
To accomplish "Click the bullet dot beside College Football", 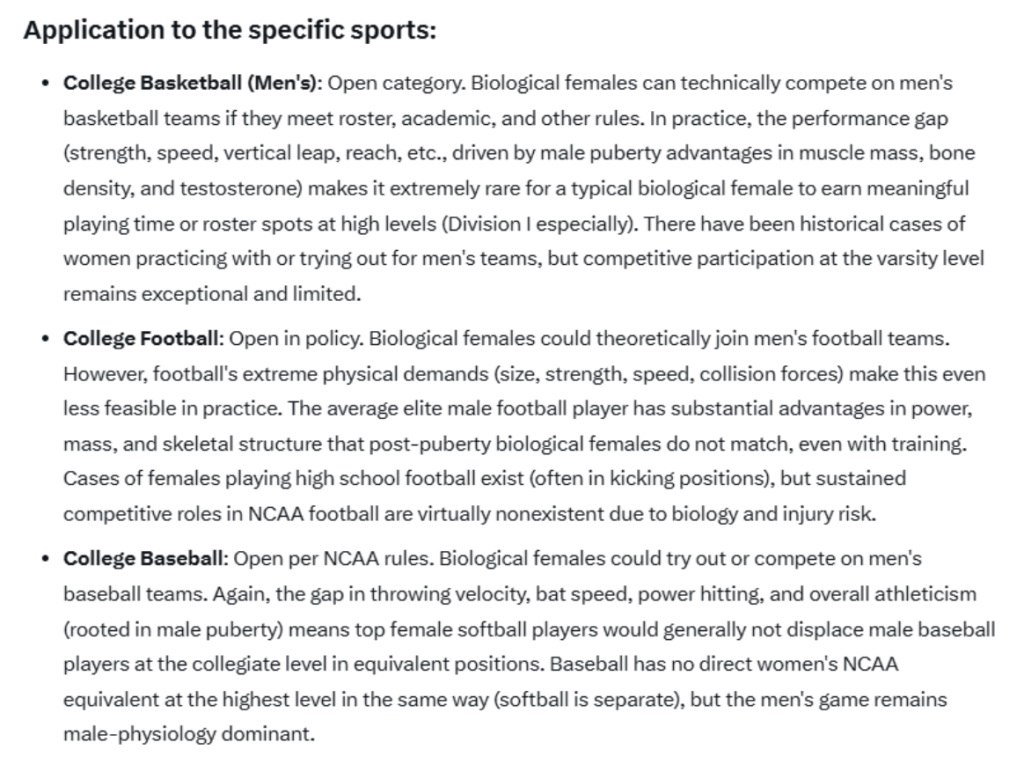I will click(45, 339).
